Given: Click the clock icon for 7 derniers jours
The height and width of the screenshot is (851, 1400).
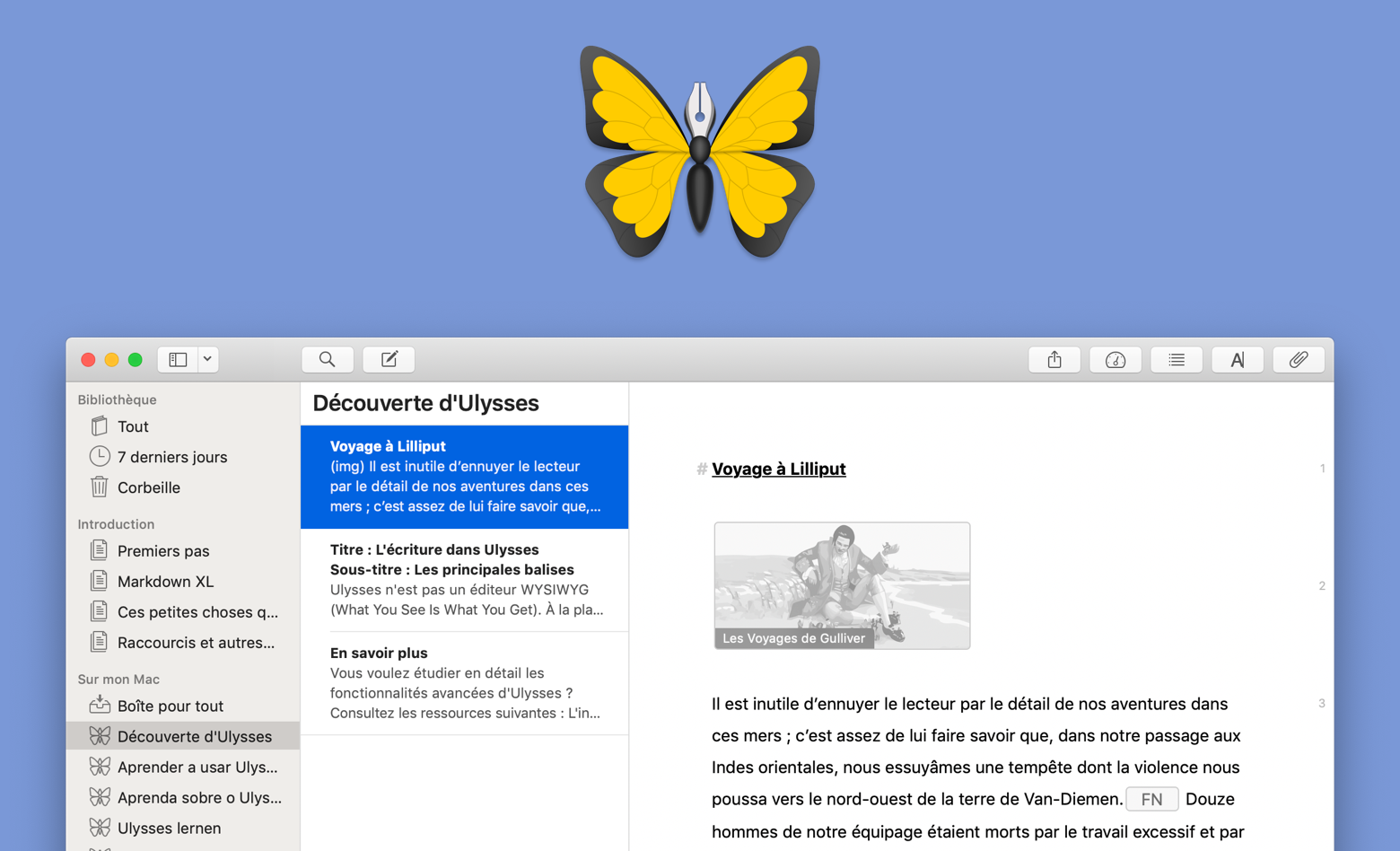Looking at the screenshot, I should 100,456.
